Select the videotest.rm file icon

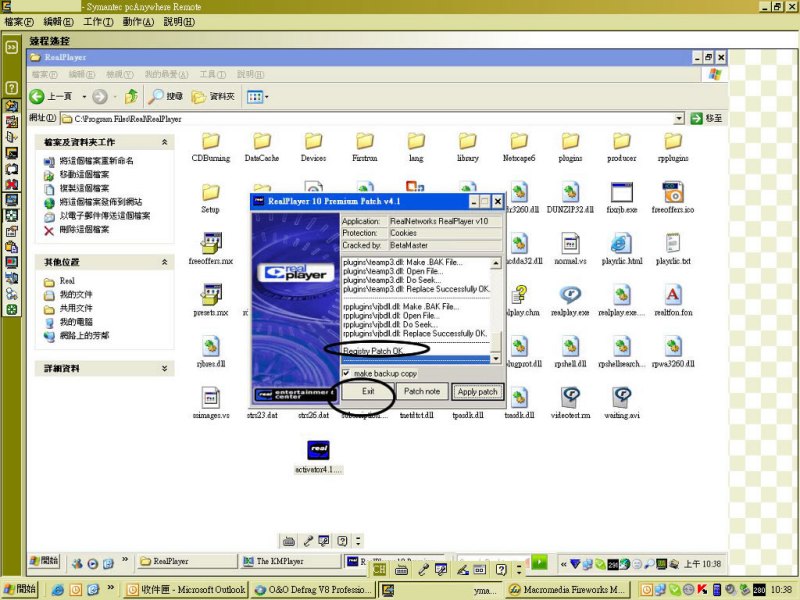[x=570, y=397]
